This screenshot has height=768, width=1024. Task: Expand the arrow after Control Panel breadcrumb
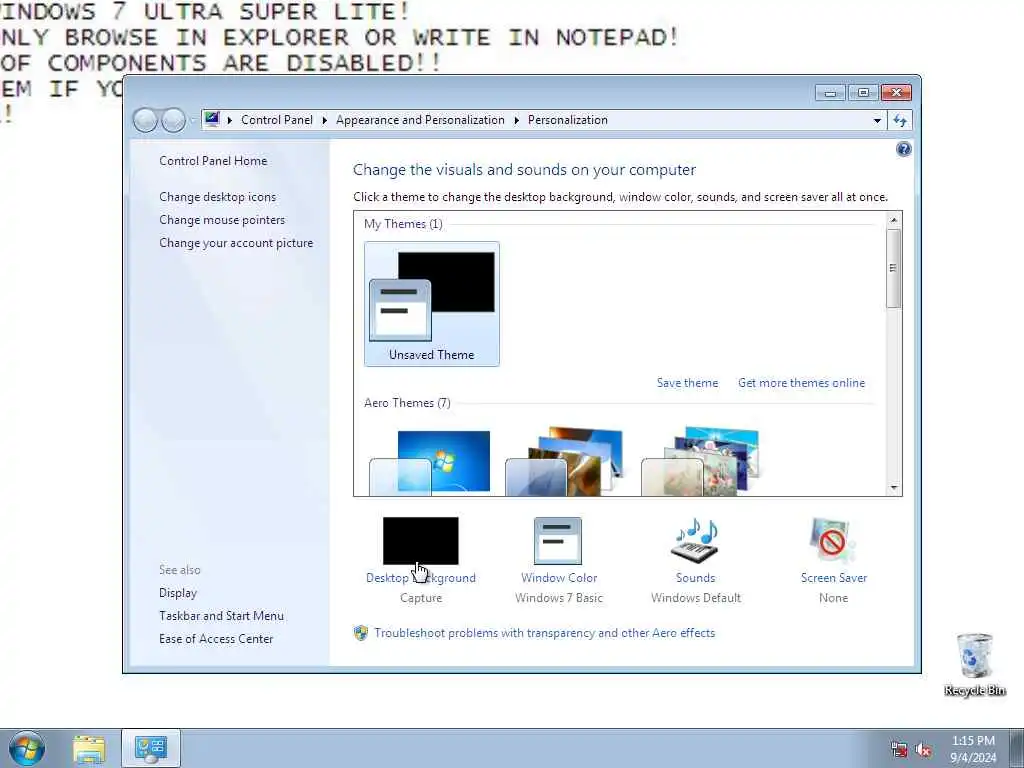[x=325, y=120]
